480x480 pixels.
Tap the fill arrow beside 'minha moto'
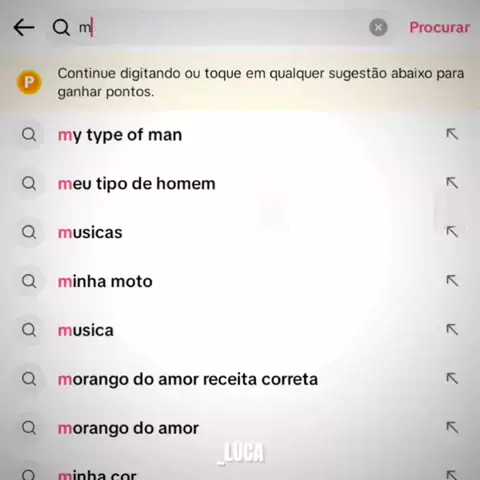452,281
